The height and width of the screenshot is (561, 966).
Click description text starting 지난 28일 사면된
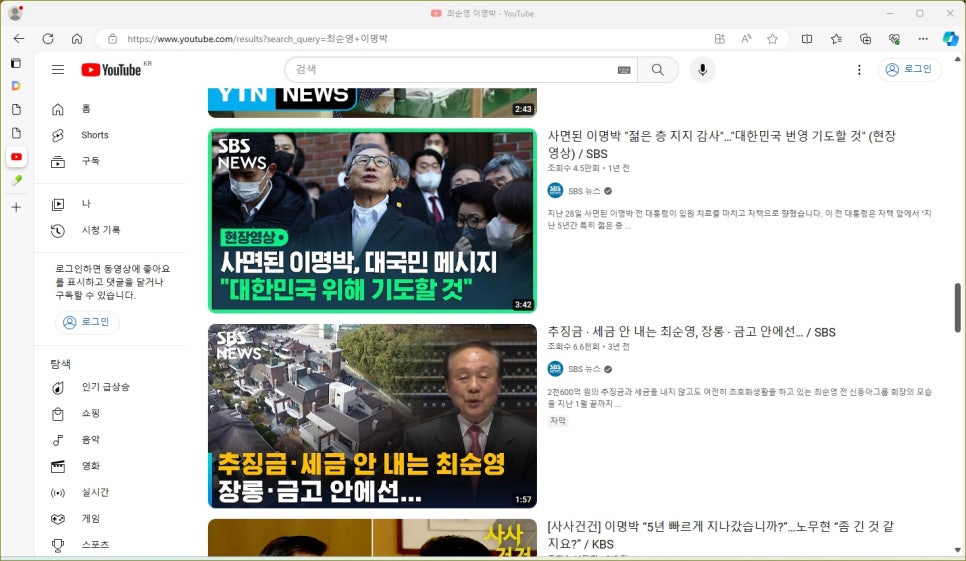pos(739,219)
